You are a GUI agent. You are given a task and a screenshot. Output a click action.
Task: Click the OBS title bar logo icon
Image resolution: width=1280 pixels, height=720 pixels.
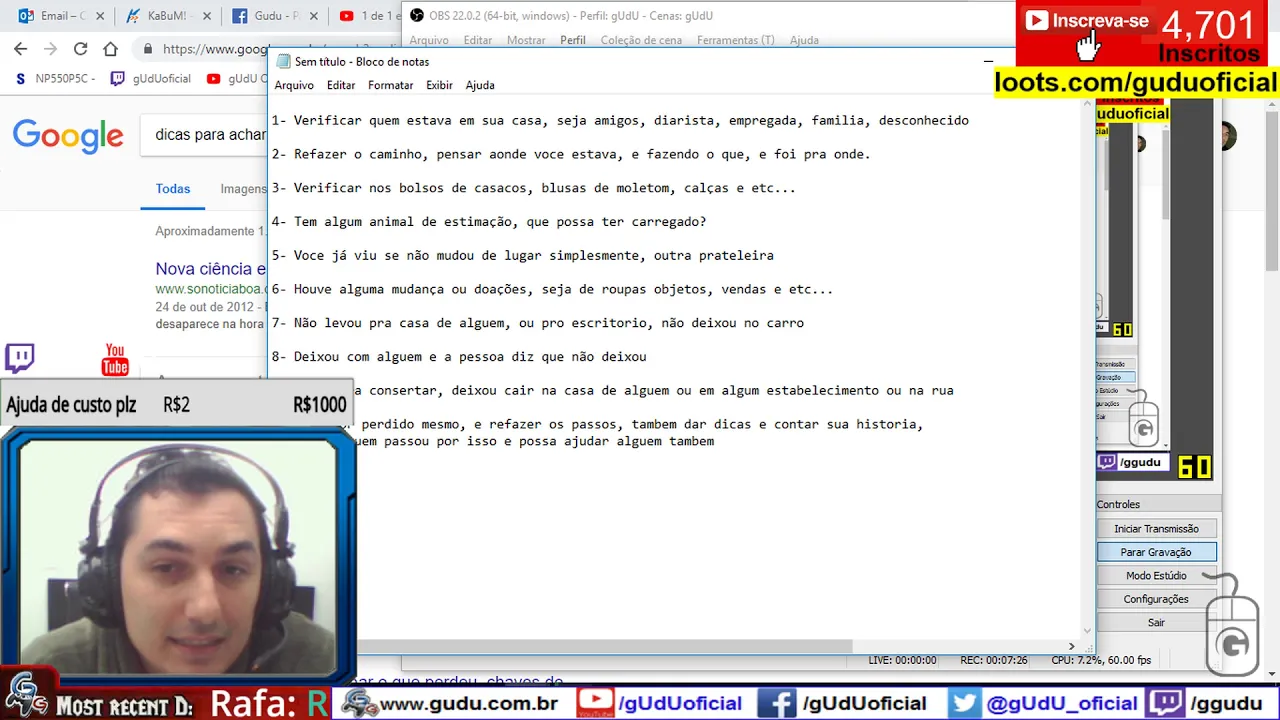[416, 16]
